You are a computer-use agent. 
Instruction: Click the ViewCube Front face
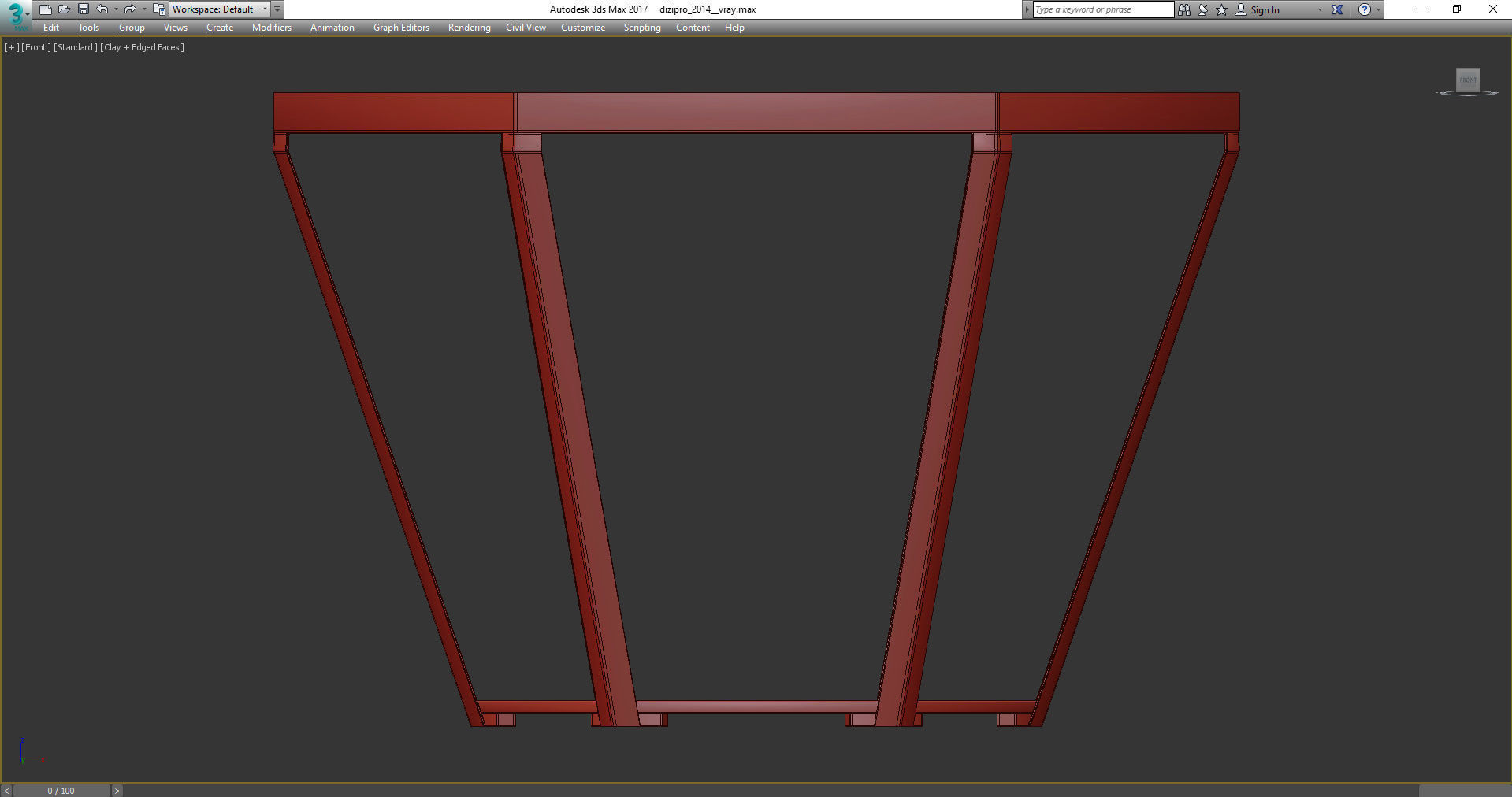[1467, 80]
